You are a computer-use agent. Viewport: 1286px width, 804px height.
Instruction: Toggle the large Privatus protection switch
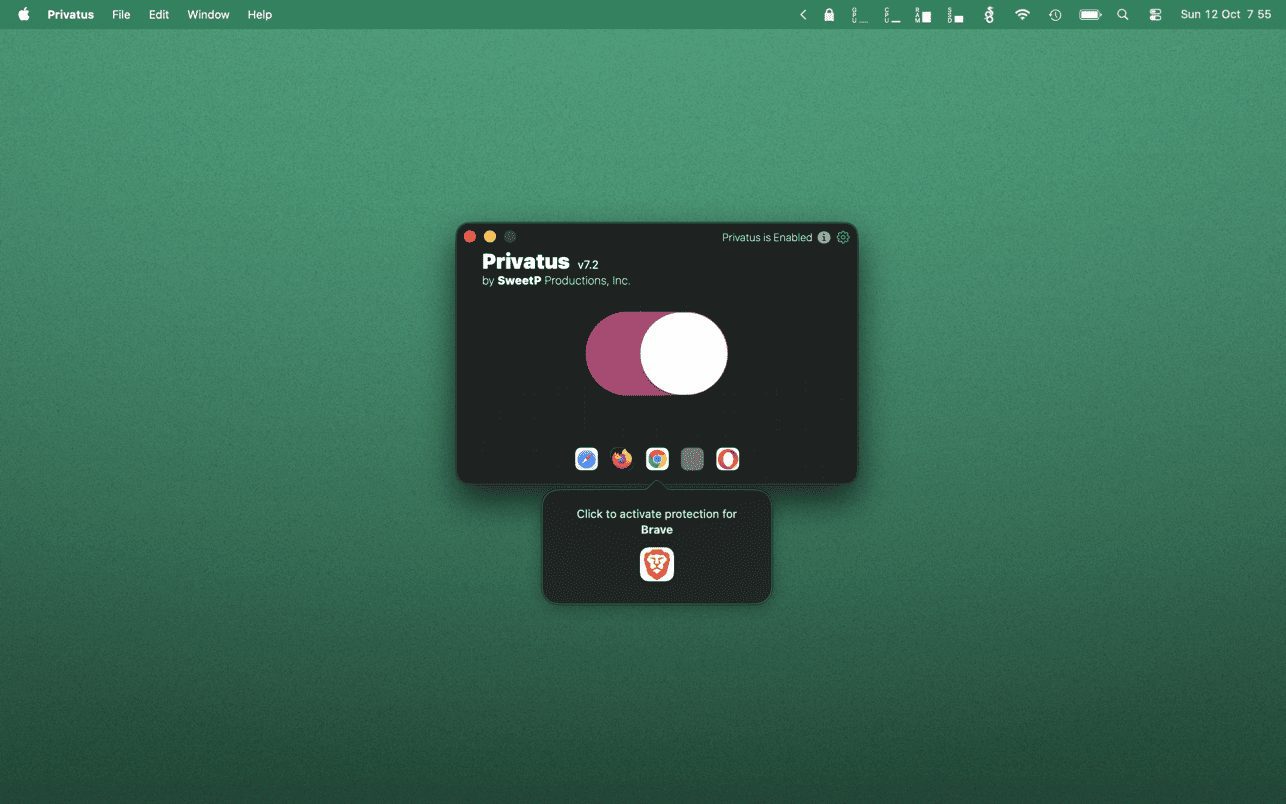click(x=656, y=353)
